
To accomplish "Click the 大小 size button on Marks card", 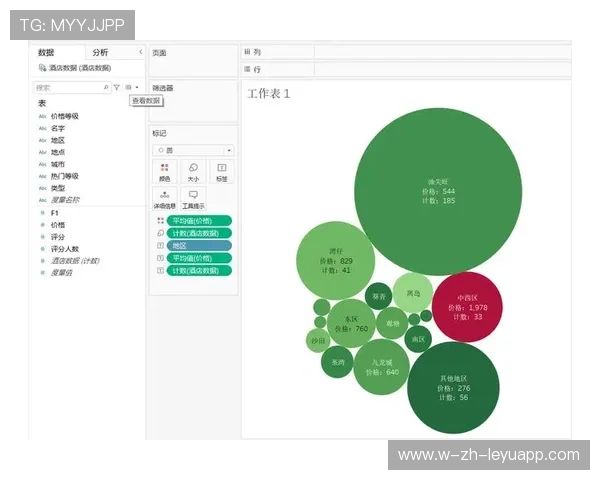I will tap(193, 172).
